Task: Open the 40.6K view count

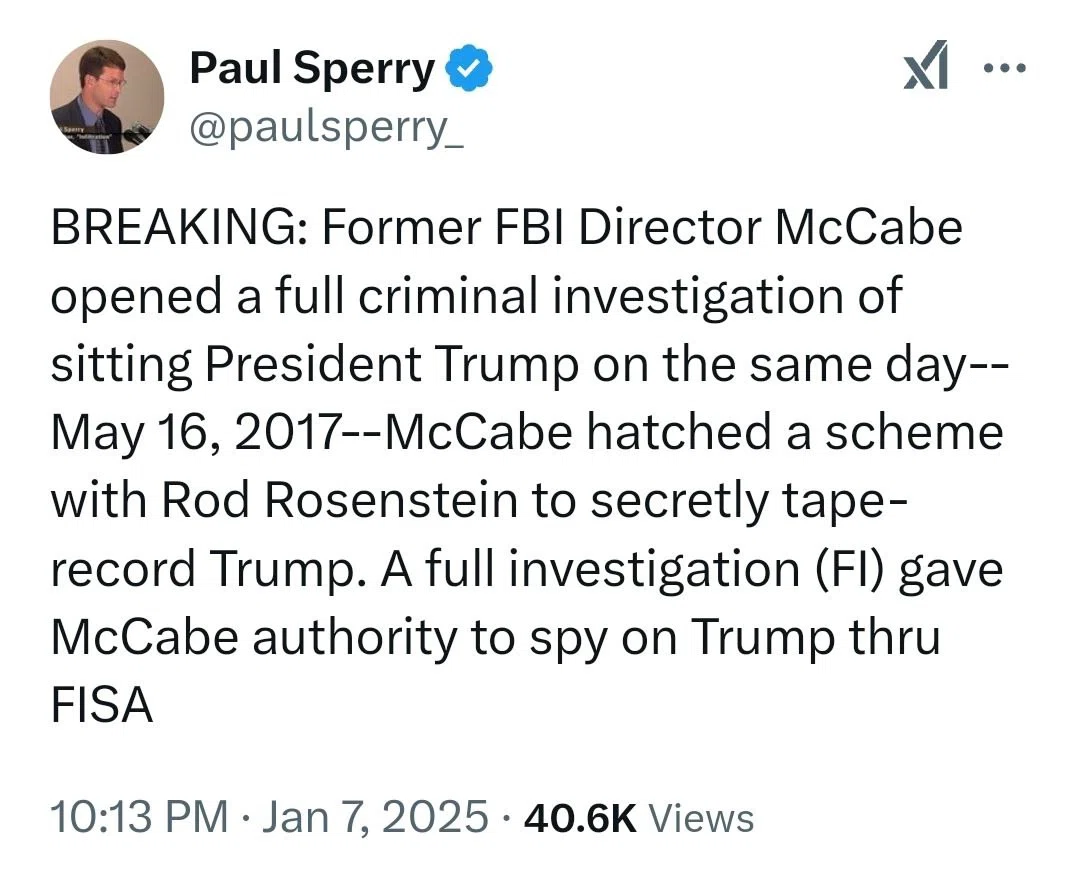Action: 580,818
